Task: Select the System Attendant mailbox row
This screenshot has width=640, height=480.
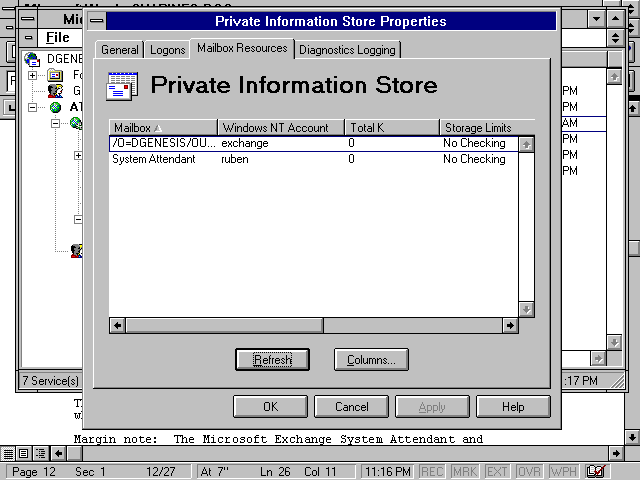Action: pyautogui.click(x=313, y=159)
